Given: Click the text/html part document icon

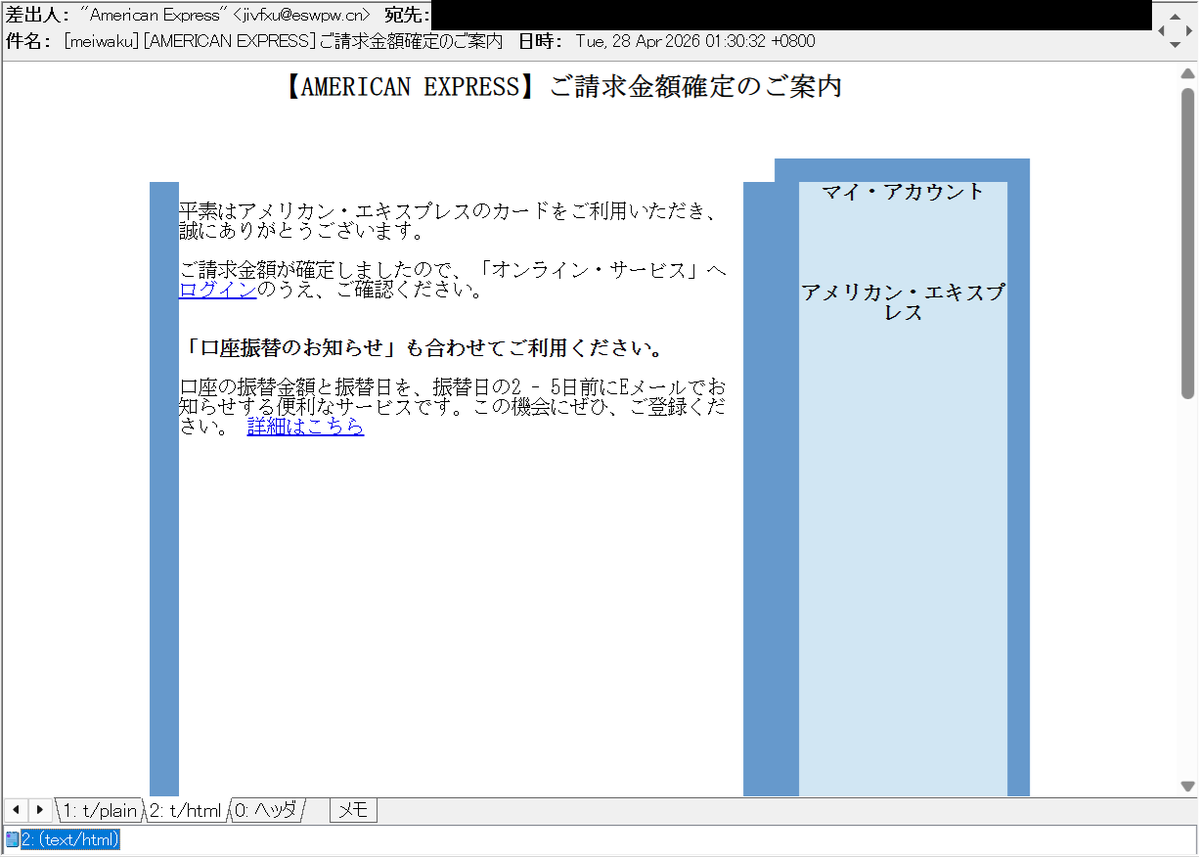Looking at the screenshot, I should [12, 839].
